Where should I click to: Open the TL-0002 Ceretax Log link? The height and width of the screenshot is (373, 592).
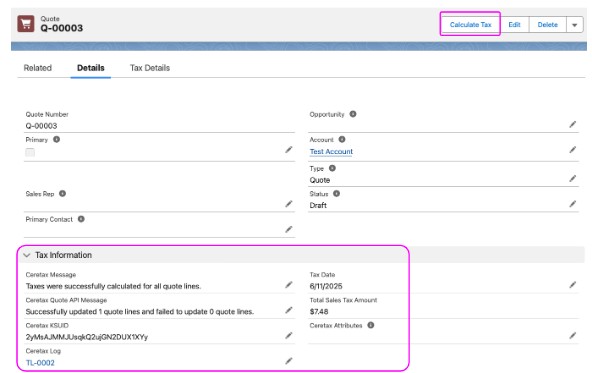click(40, 363)
